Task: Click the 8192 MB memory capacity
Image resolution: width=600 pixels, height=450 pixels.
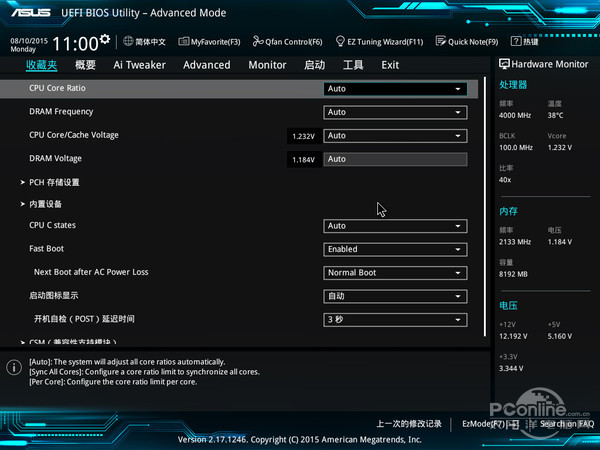Action: coord(513,274)
